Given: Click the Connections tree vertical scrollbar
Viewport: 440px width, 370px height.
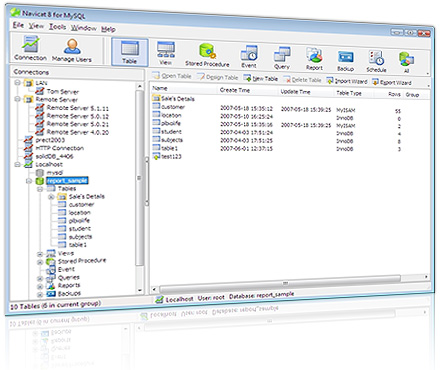Looking at the screenshot, I should click(140, 177).
